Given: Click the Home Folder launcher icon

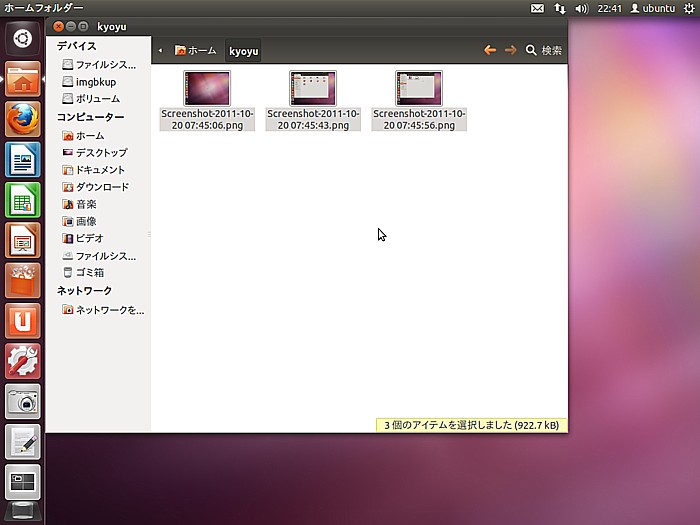Looking at the screenshot, I should [22, 79].
